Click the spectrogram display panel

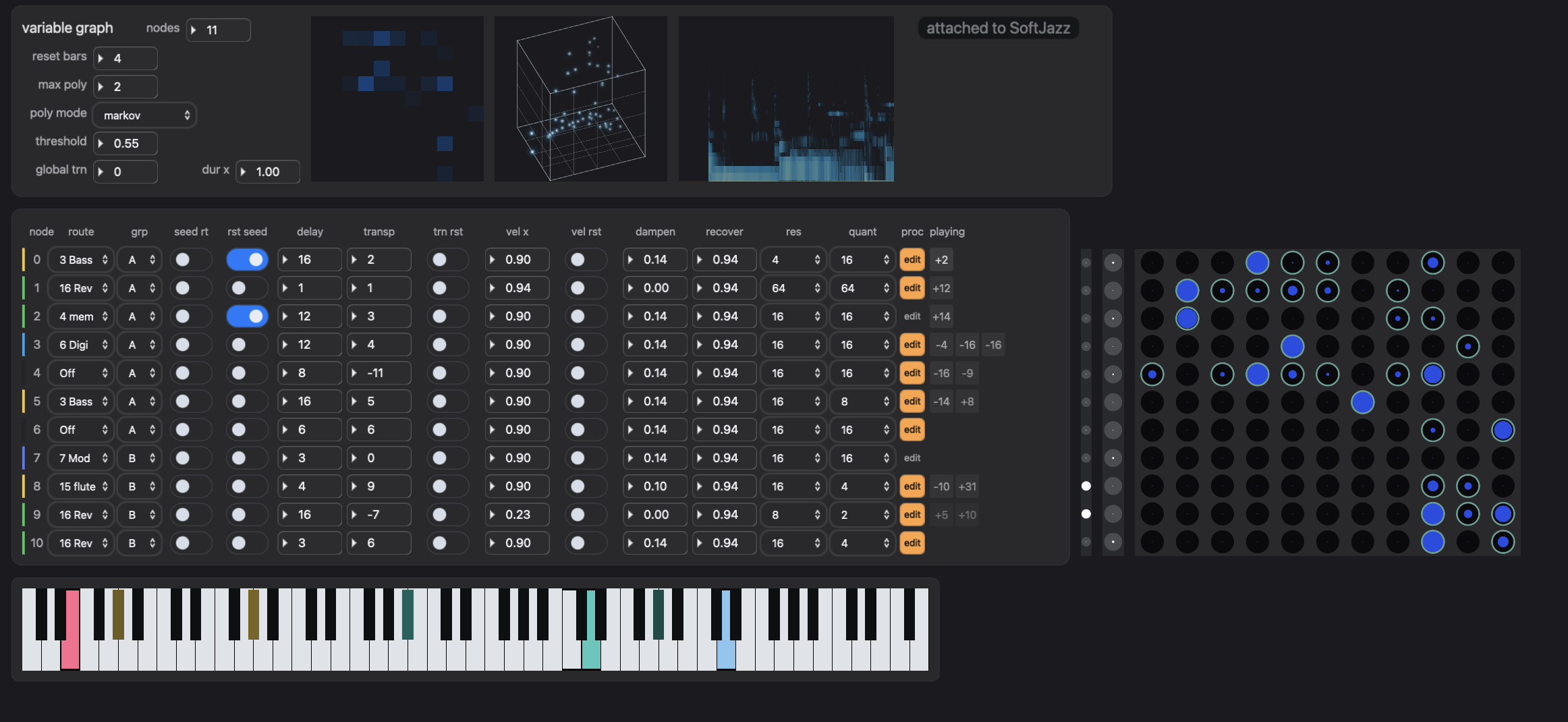pos(786,99)
